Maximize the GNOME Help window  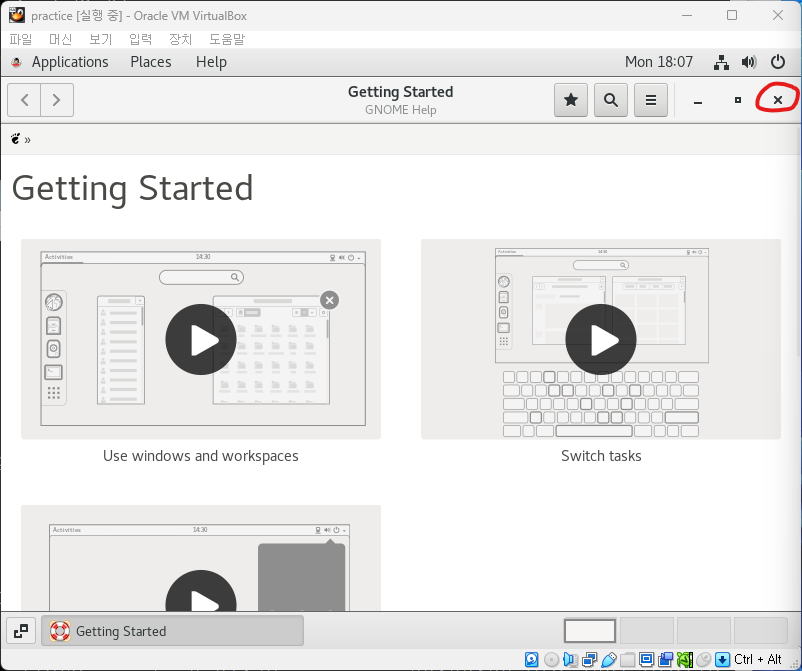[x=738, y=100]
